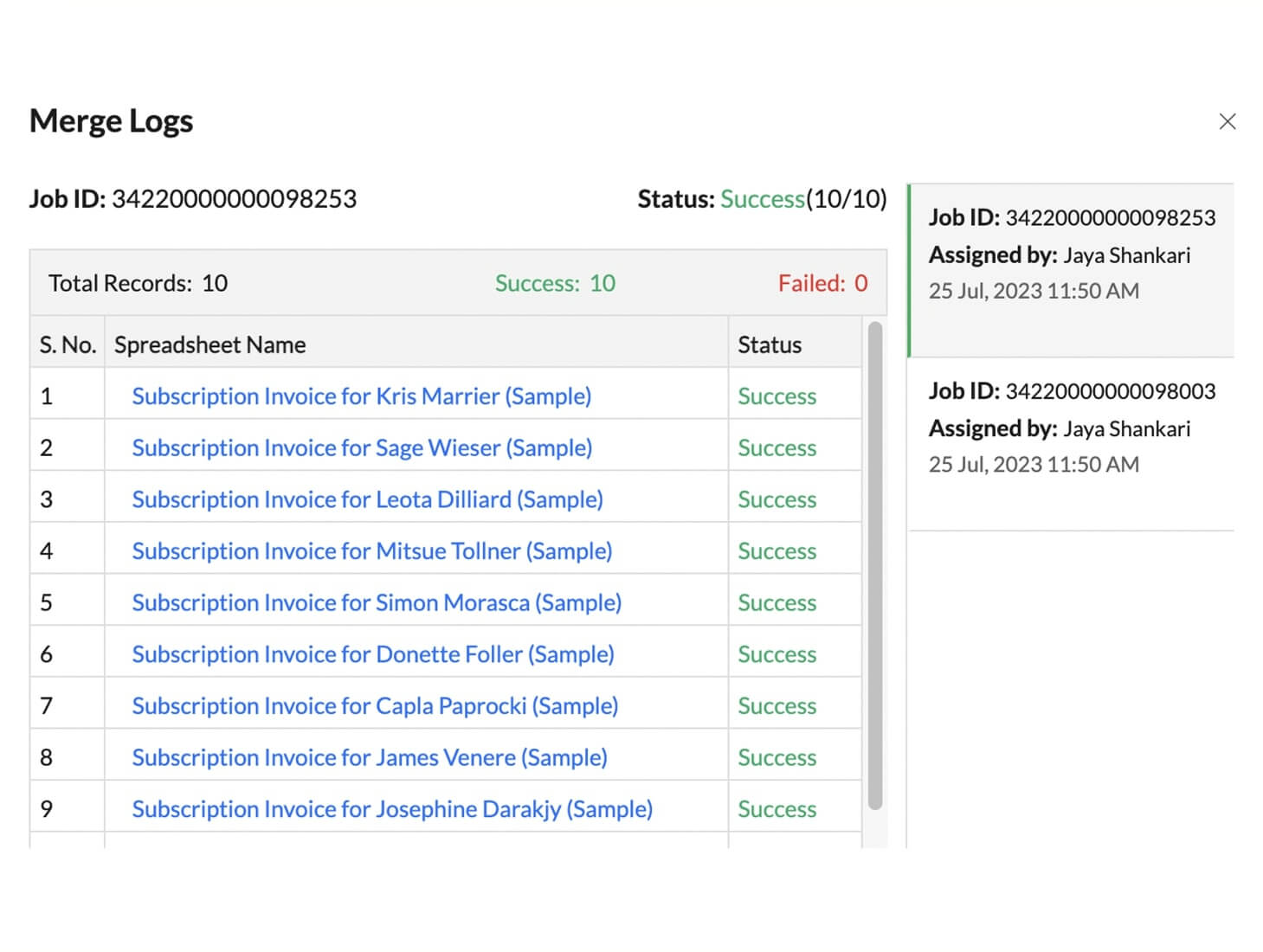The width and height of the screenshot is (1263, 952).
Task: Click the red Failed: 0 count
Action: [822, 284]
